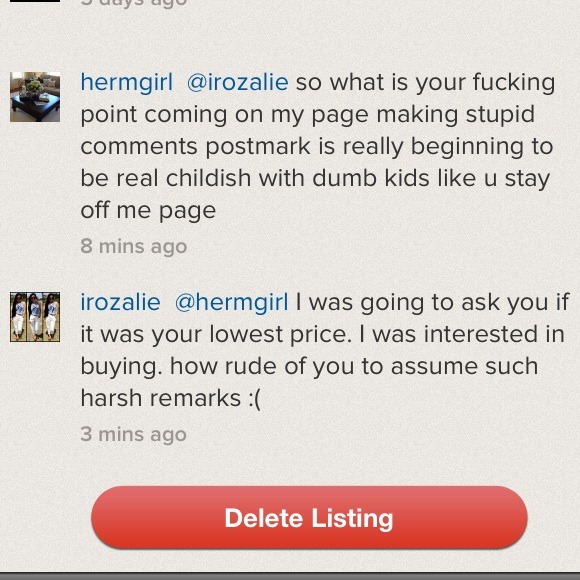Click the red Delete Listing button
The height and width of the screenshot is (580, 580).
click(309, 517)
